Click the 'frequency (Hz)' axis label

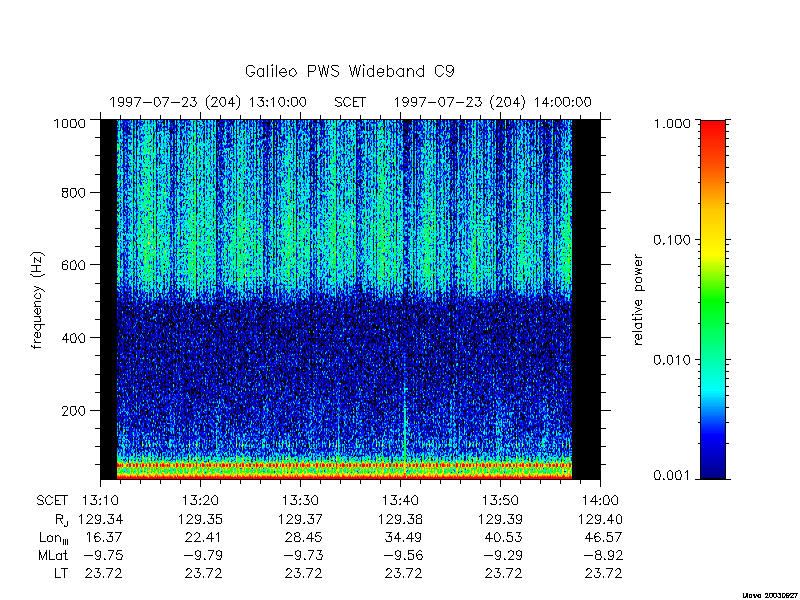click(37, 300)
